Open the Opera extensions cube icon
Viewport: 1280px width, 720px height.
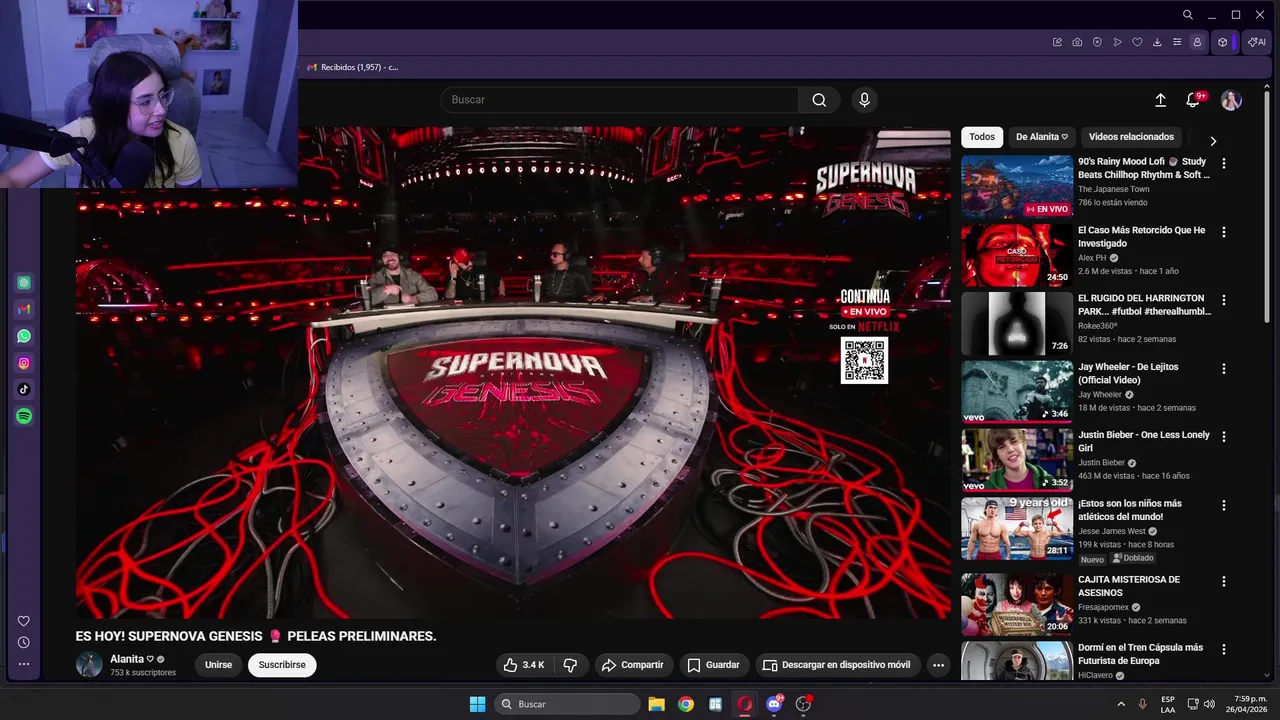[x=1222, y=42]
